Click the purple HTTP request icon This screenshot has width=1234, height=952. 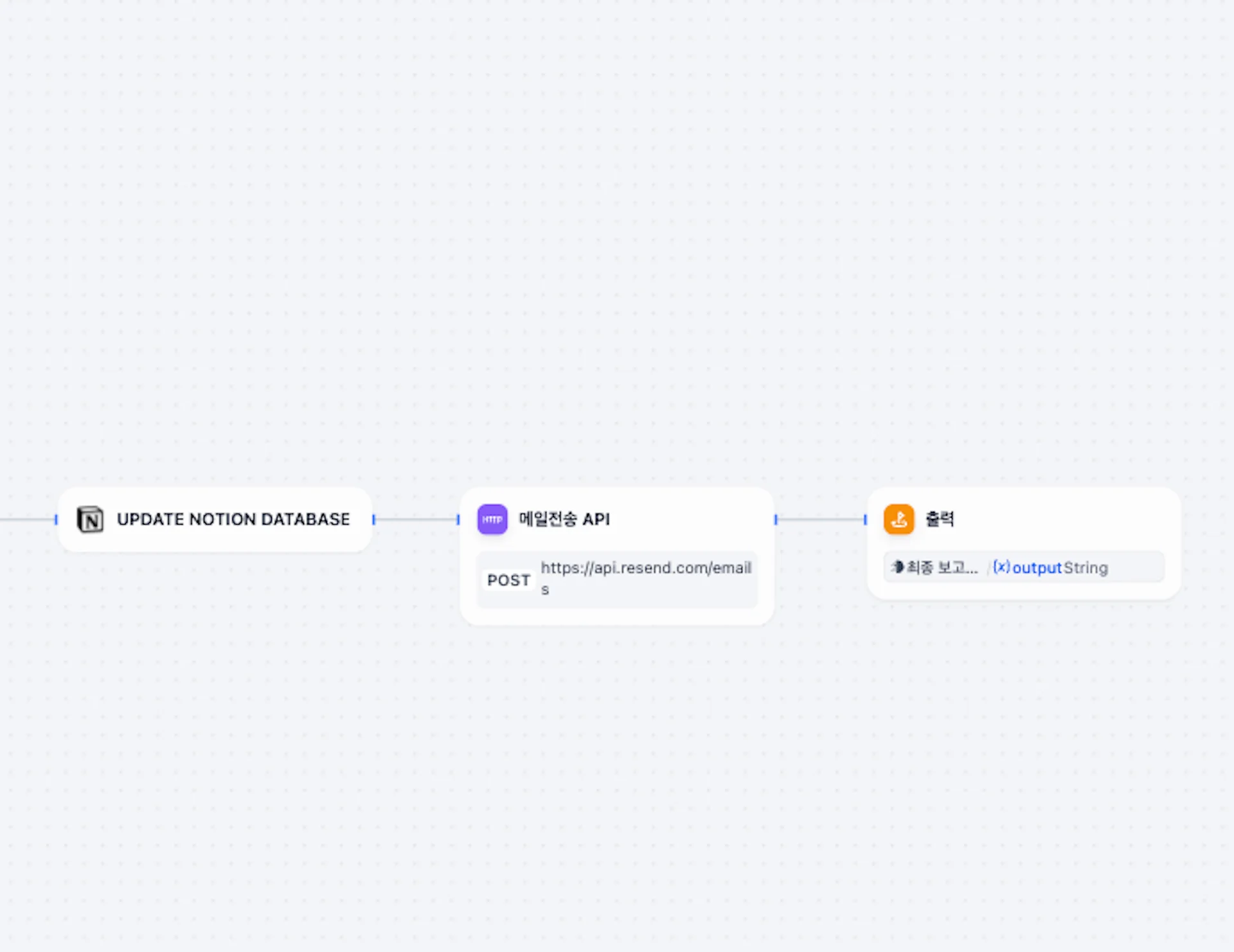(492, 519)
